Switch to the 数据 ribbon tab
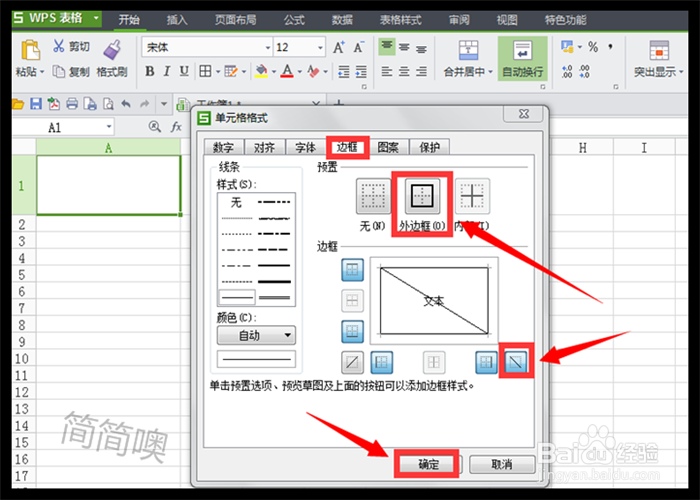The image size is (700, 500). tap(342, 20)
